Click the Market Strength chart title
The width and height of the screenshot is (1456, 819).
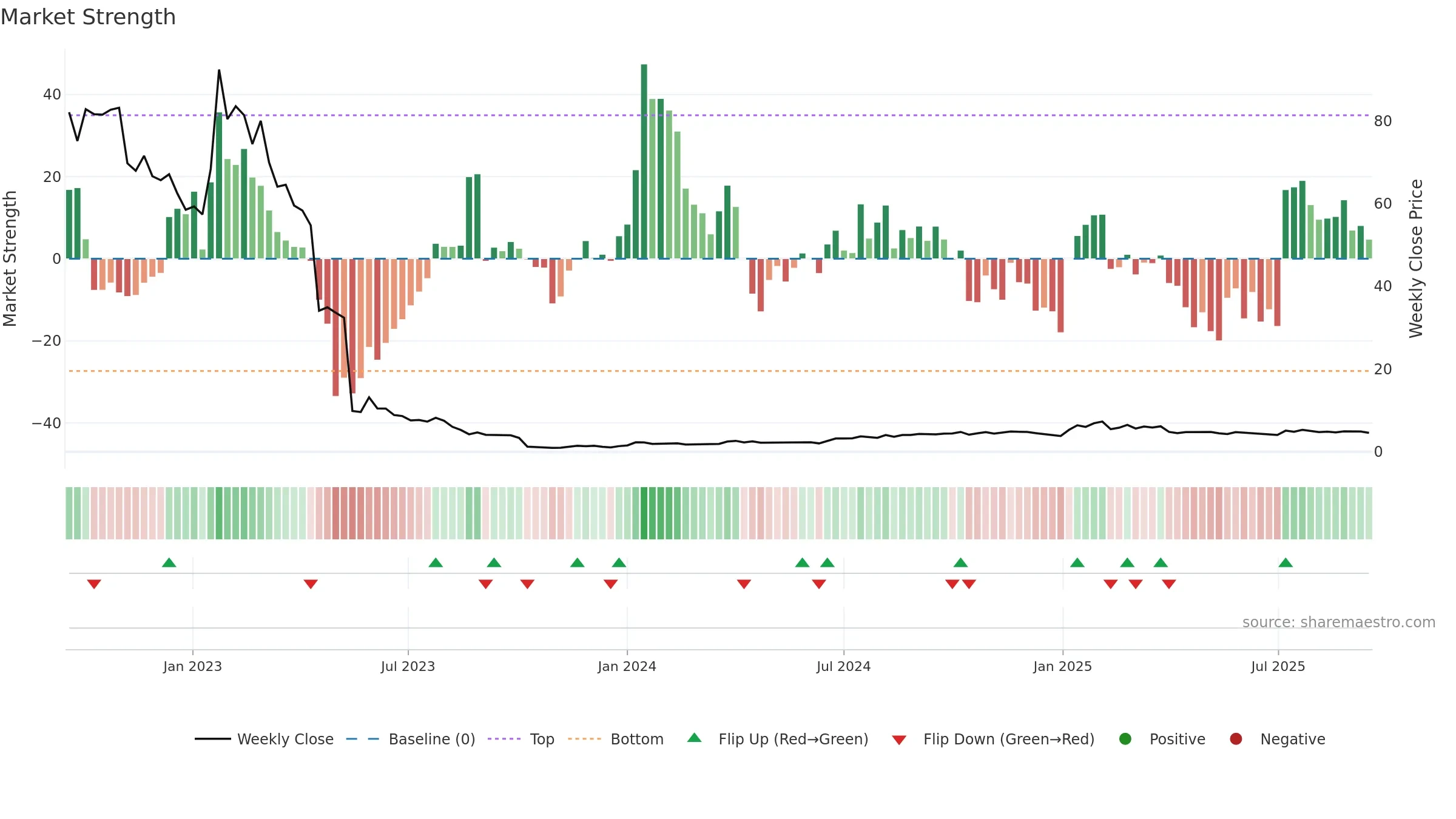pyautogui.click(x=88, y=17)
